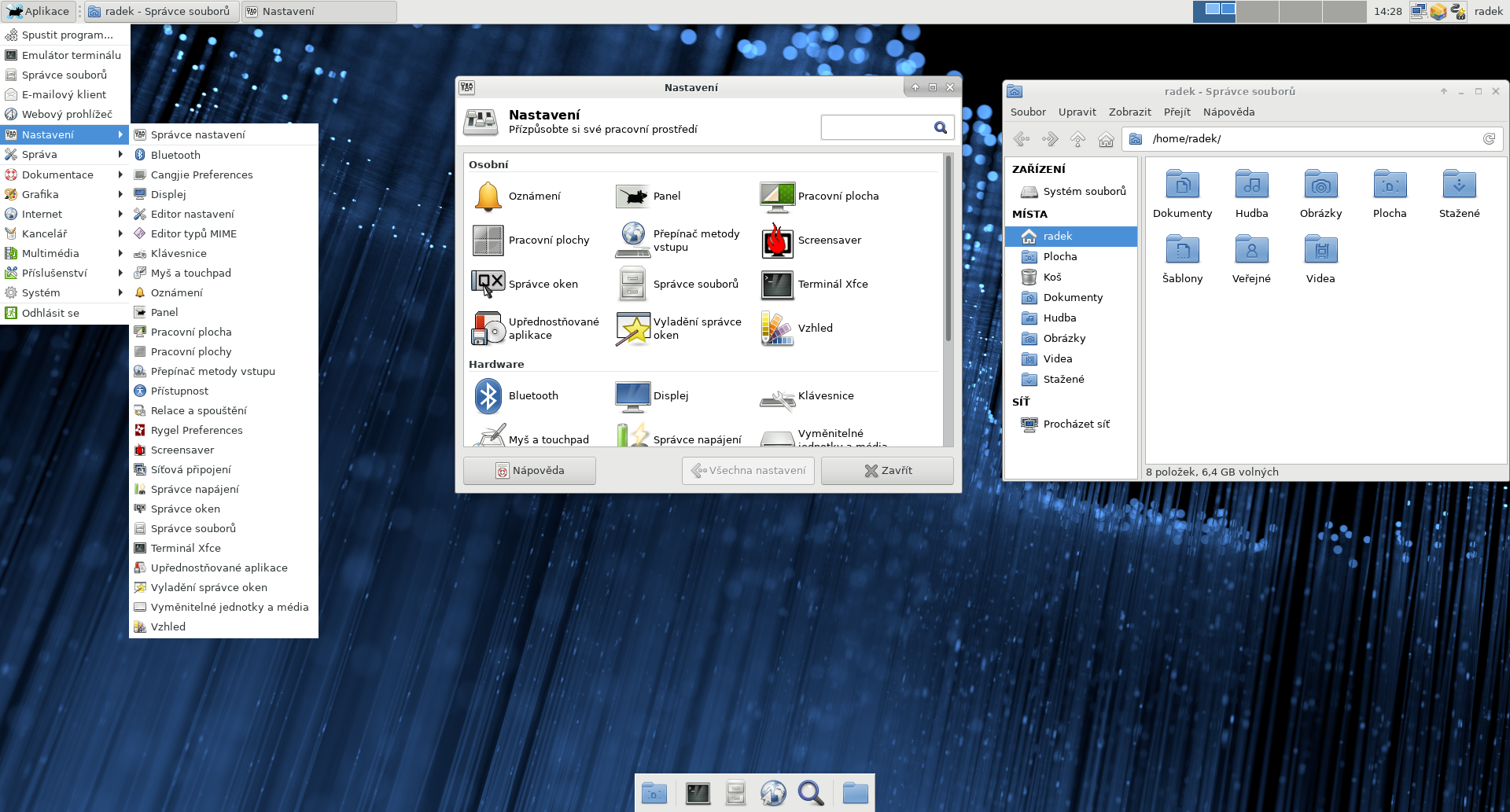Click the Nápověda button in Settings

[x=529, y=471]
